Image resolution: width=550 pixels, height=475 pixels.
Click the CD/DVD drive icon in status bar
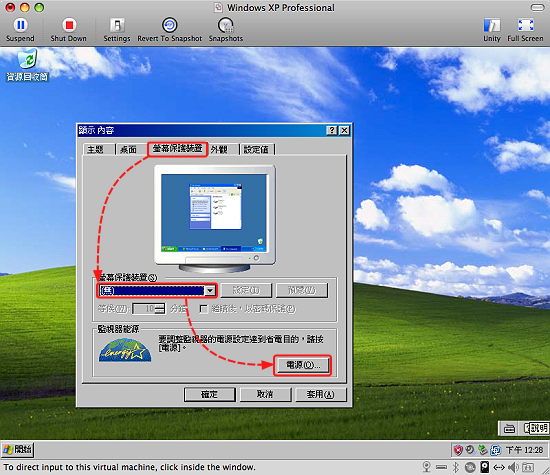pyautogui.click(x=470, y=467)
